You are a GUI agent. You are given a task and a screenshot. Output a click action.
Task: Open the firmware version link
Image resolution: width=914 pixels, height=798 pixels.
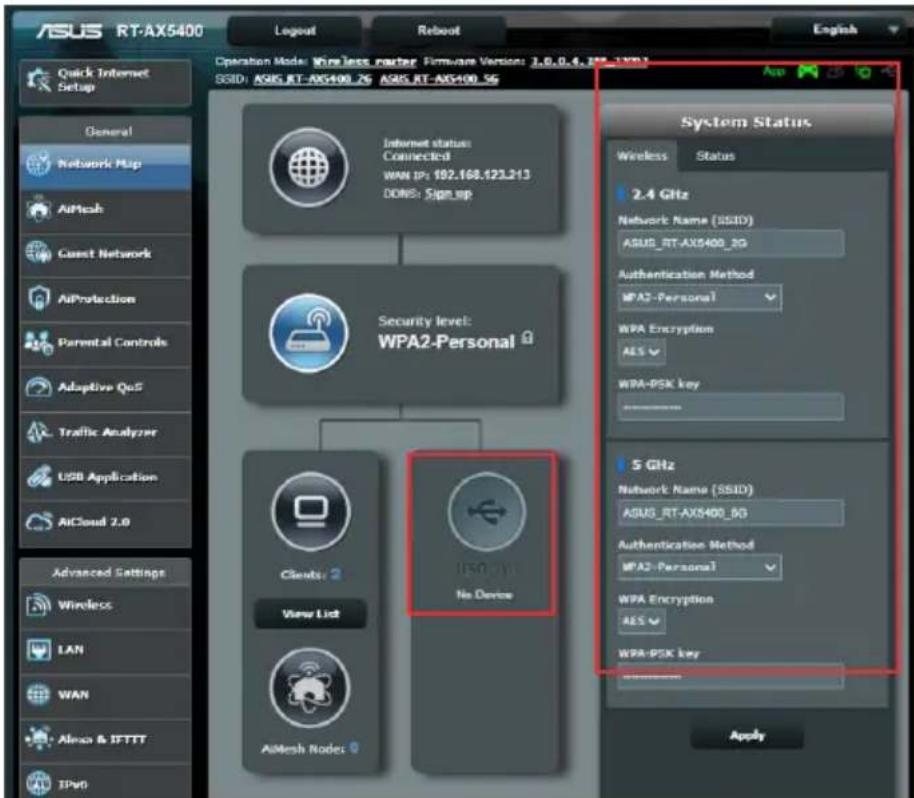tap(589, 62)
